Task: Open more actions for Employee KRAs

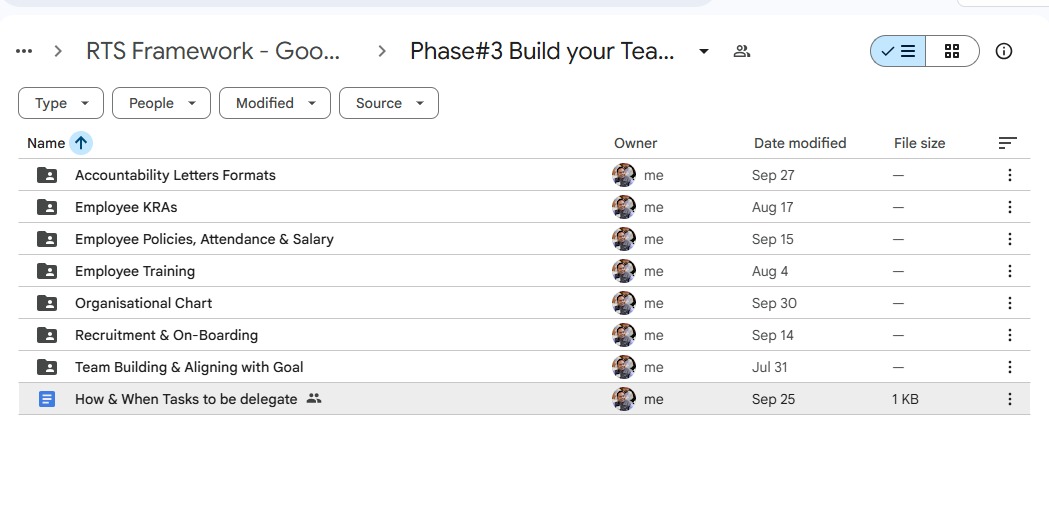Action: pos(1009,207)
